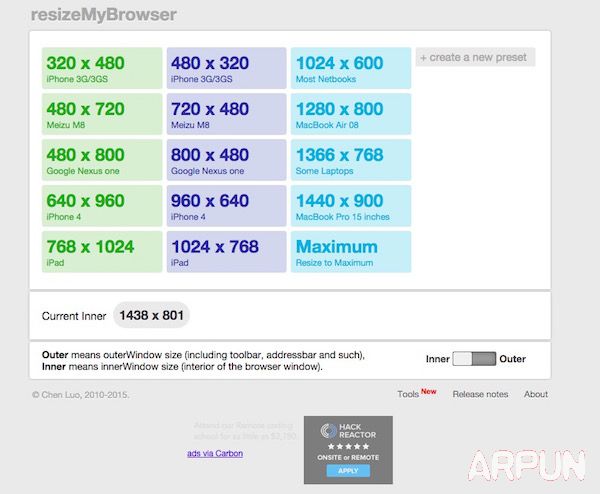Choose the 480 x 320 iPhone 3G/3GS preset
Image resolution: width=600 pixels, height=494 pixels.
[x=226, y=69]
